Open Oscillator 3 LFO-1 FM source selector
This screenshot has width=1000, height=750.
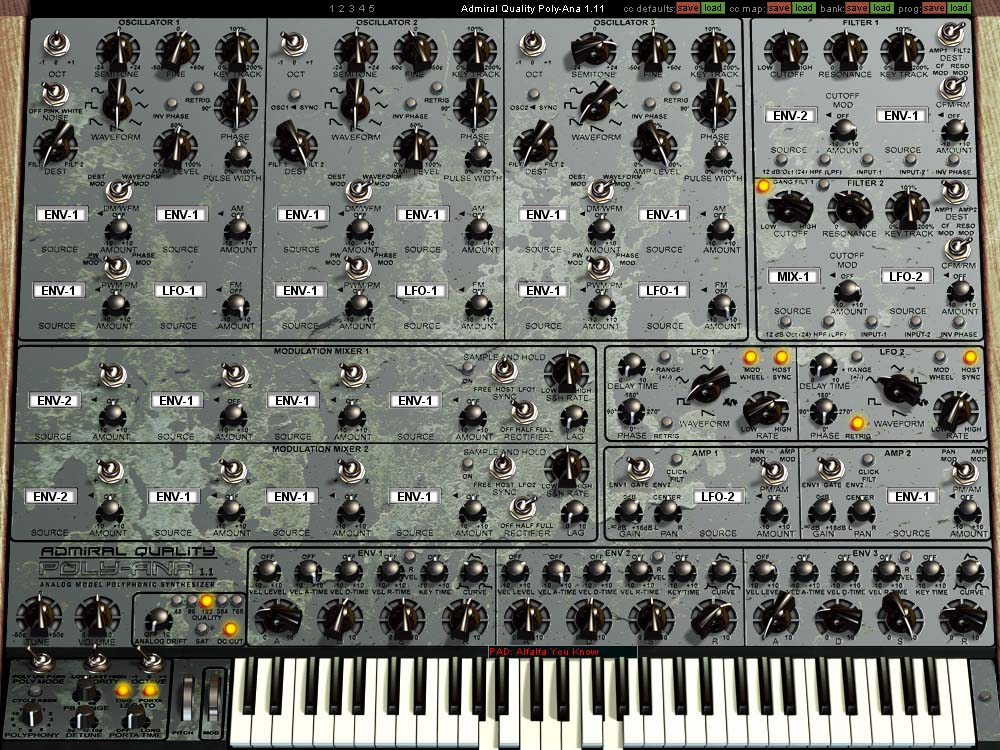pos(663,291)
